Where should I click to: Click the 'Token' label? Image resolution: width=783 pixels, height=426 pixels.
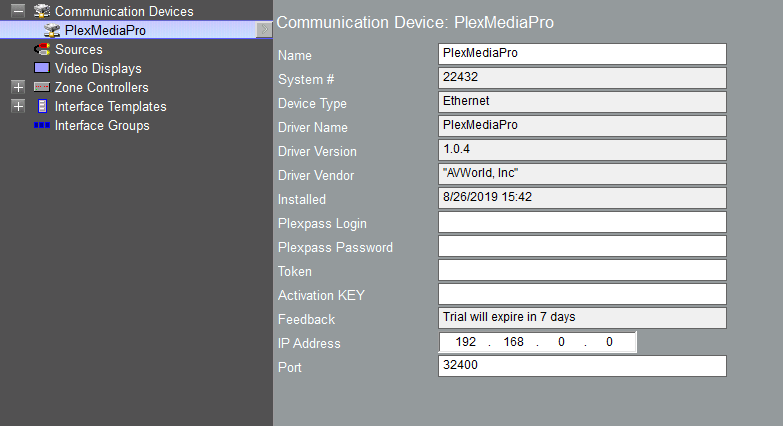click(295, 271)
